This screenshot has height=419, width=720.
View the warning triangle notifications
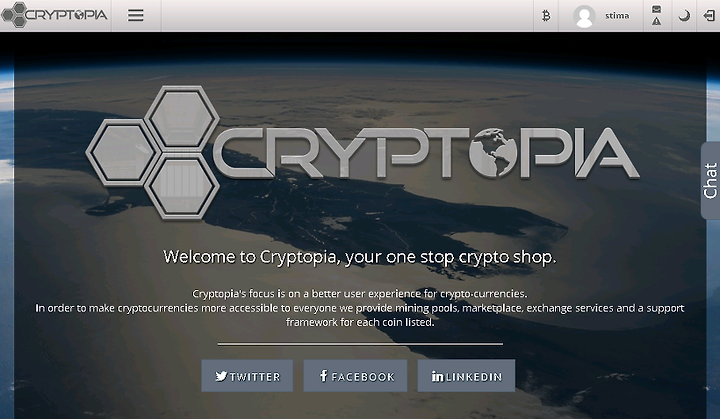coord(657,21)
